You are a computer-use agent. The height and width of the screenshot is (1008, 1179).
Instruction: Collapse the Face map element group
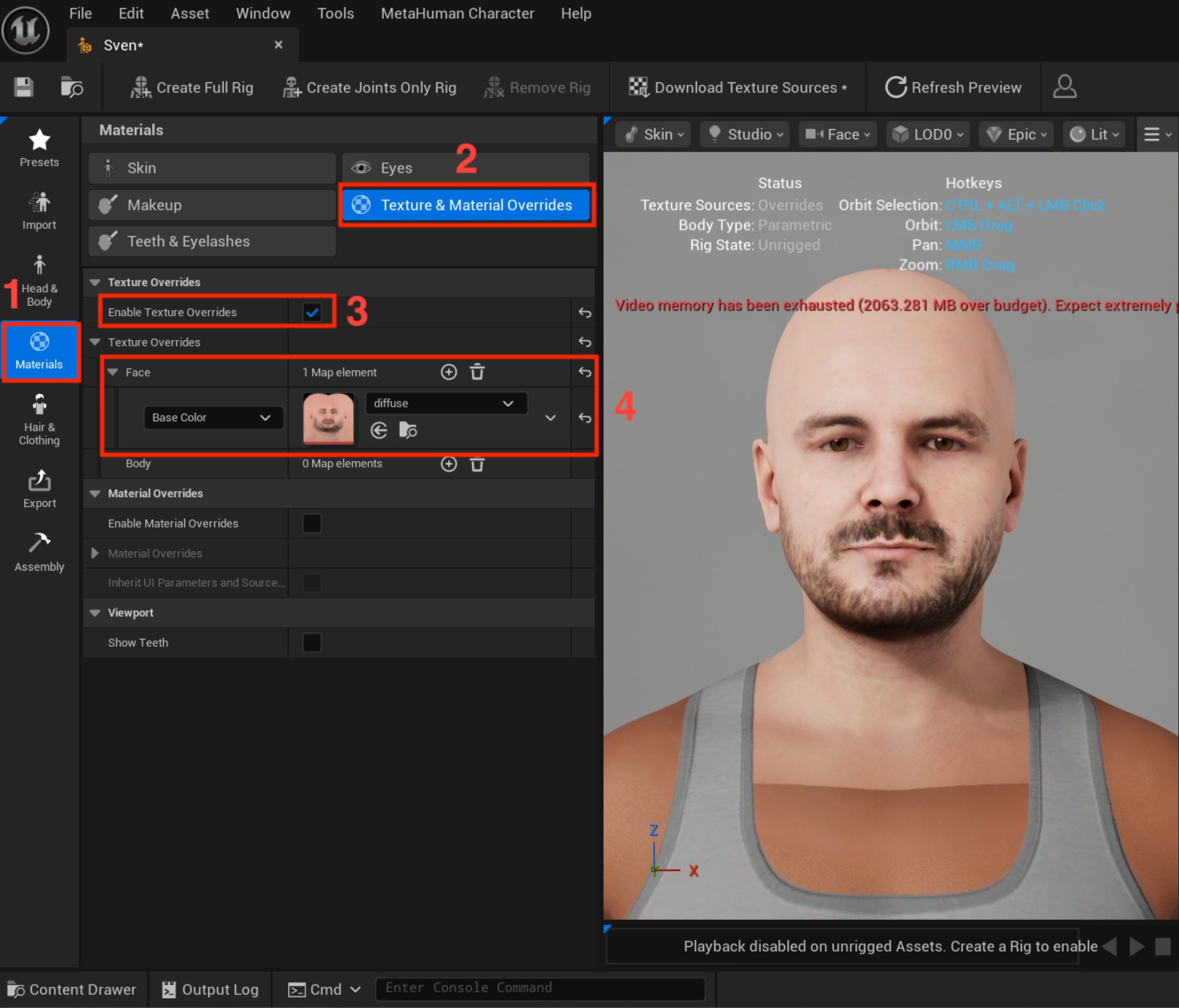point(113,372)
